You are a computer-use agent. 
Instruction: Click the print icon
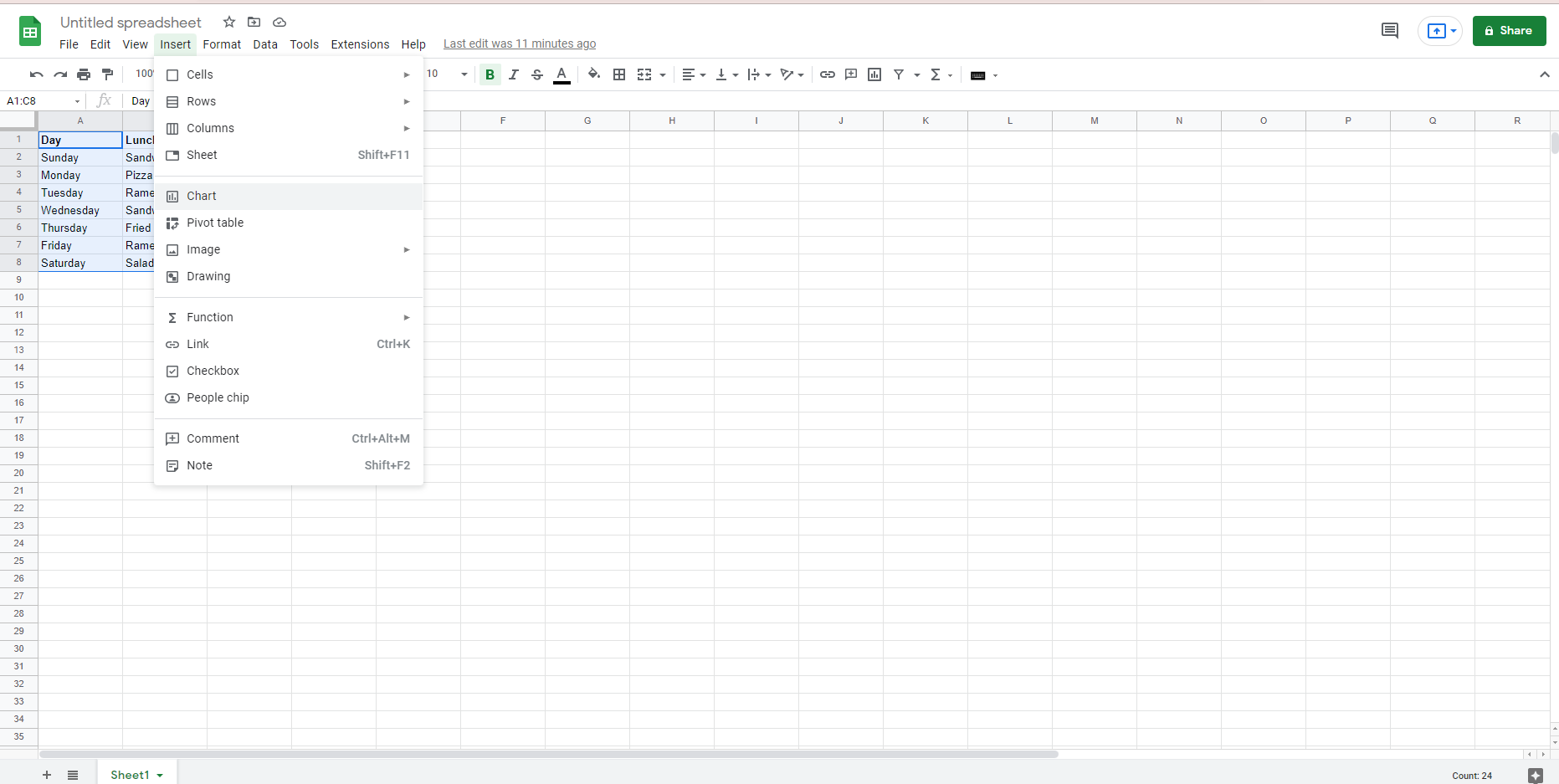tap(84, 74)
